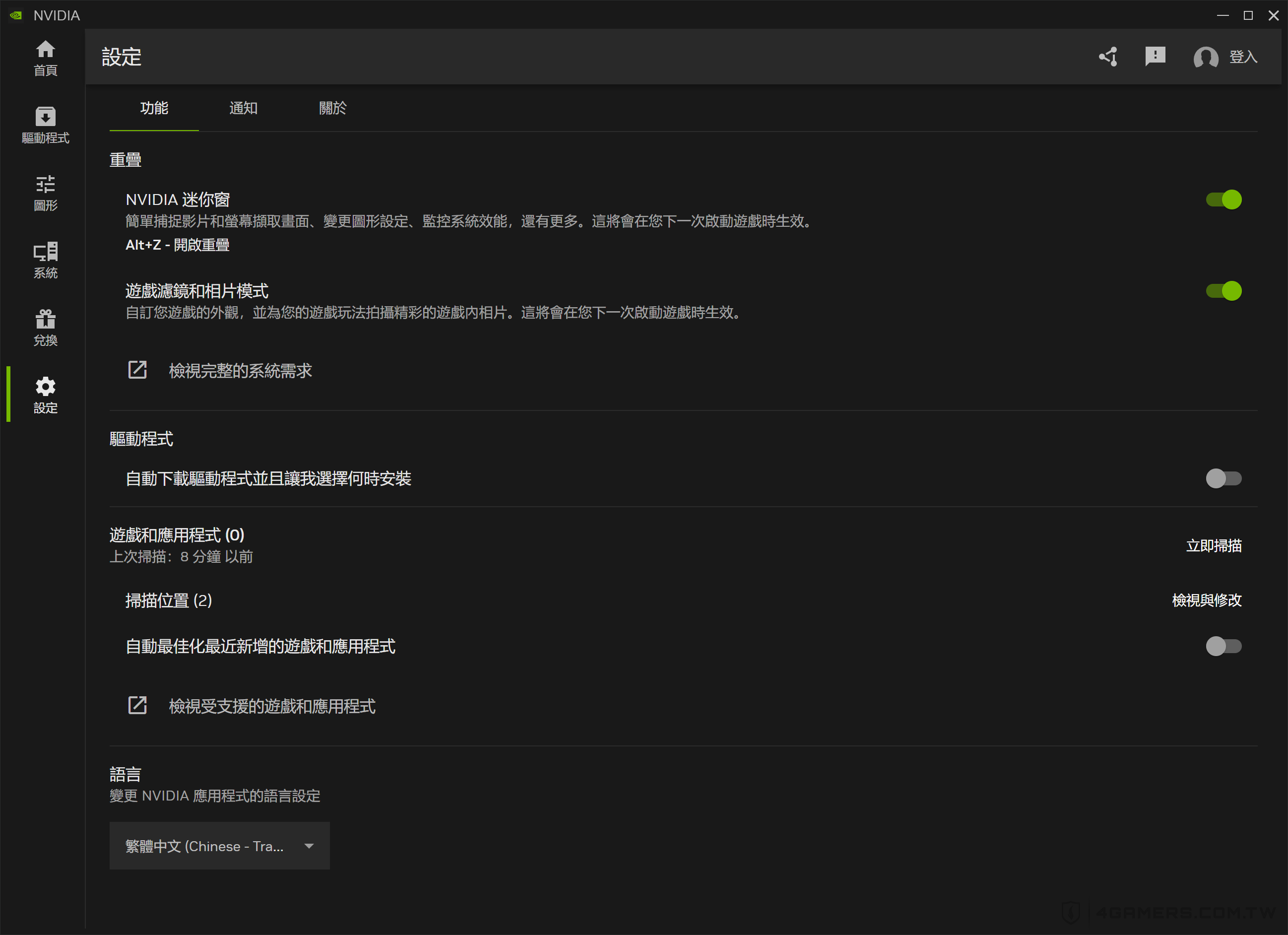Screen dimensions: 1288x935
Task: Click the 掃描位置 (2) row
Action: click(683, 601)
